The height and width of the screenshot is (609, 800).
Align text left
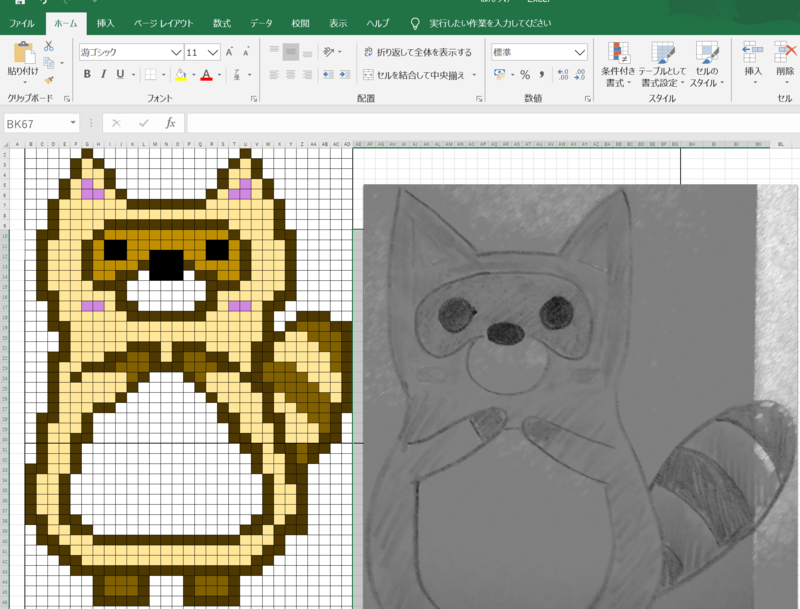[274, 75]
